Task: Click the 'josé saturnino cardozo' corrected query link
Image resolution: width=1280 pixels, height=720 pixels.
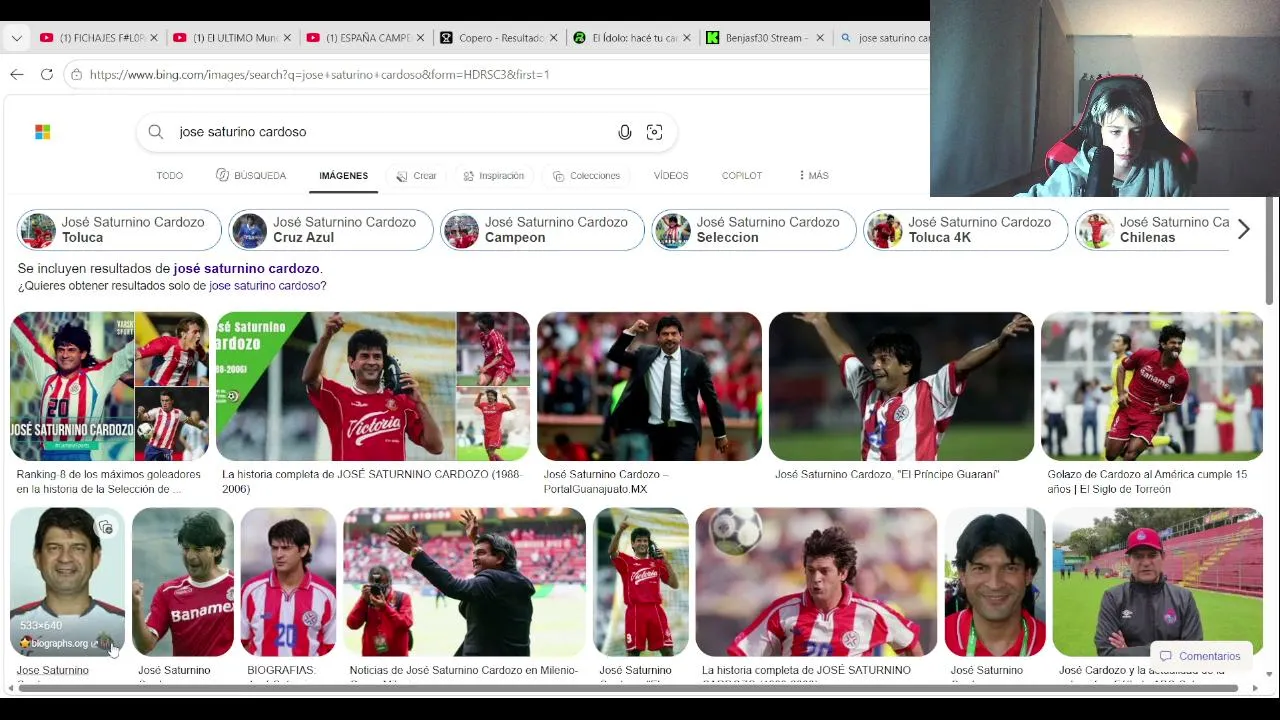Action: [246, 269]
